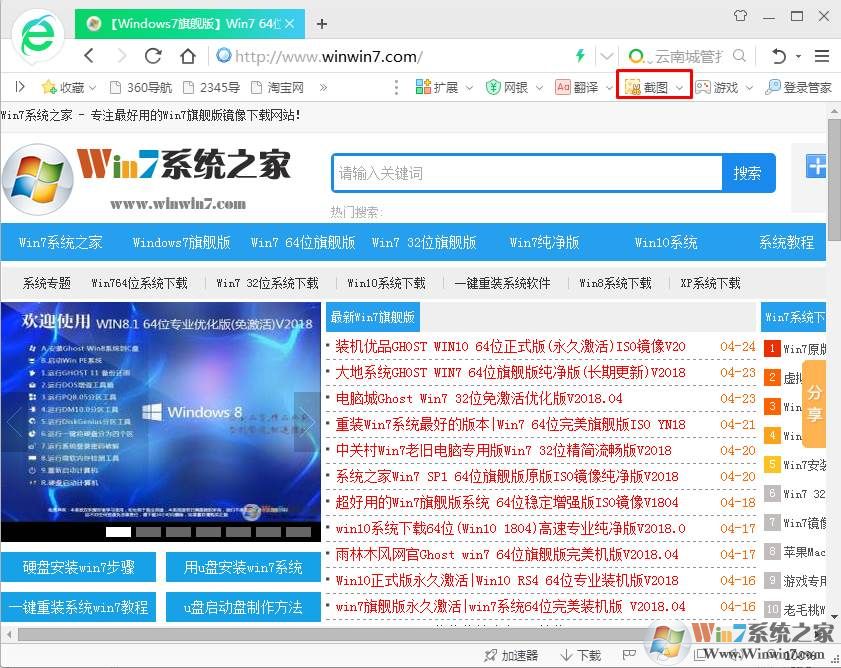Screen dimensions: 841x668
Task: Expand the 游戏 dropdown arrow
Action: [x=750, y=87]
